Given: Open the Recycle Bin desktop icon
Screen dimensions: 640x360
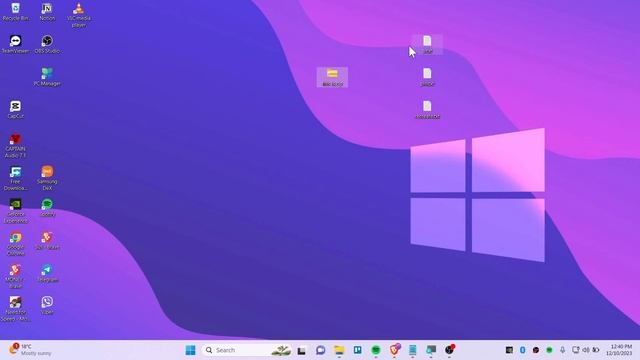Looking at the screenshot, I should (16, 11).
